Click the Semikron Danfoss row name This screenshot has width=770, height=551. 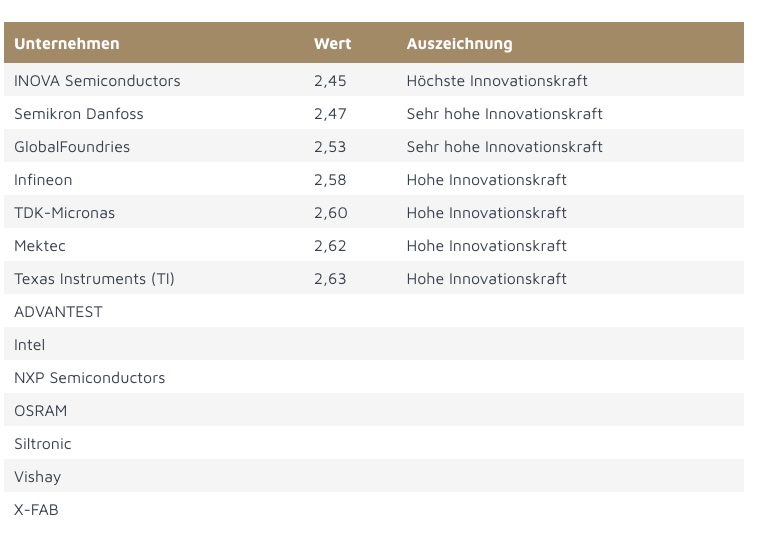pos(79,114)
